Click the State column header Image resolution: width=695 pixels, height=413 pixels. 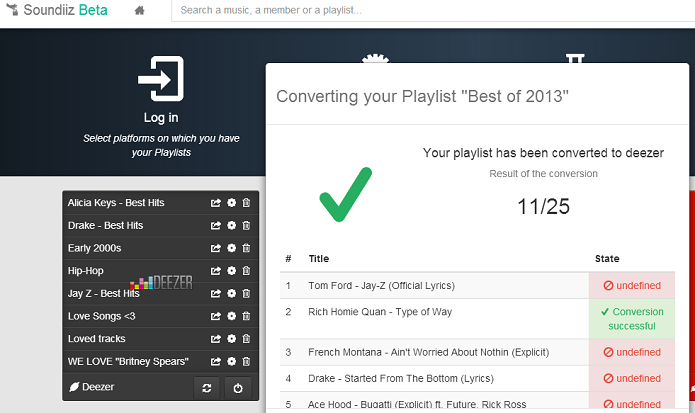(x=607, y=259)
